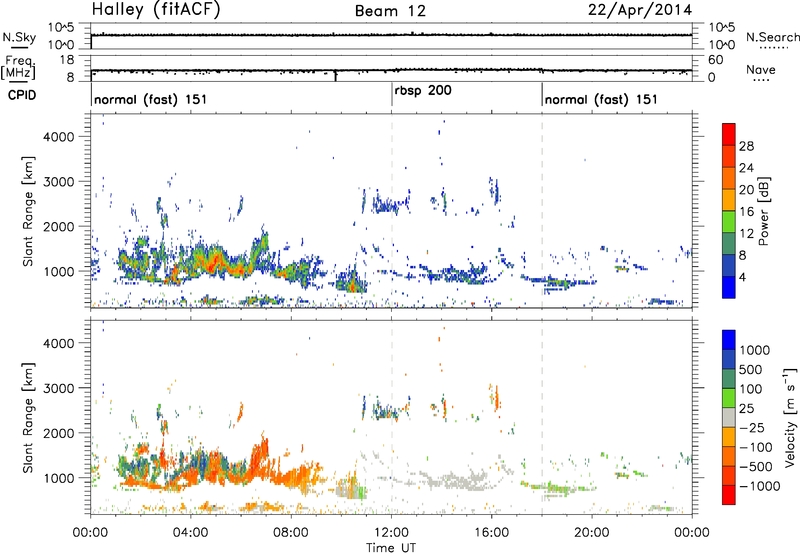Image resolution: width=800 pixels, height=554 pixels.
Task: Click the date '22/Apr/2014'
Action: click(x=640, y=10)
